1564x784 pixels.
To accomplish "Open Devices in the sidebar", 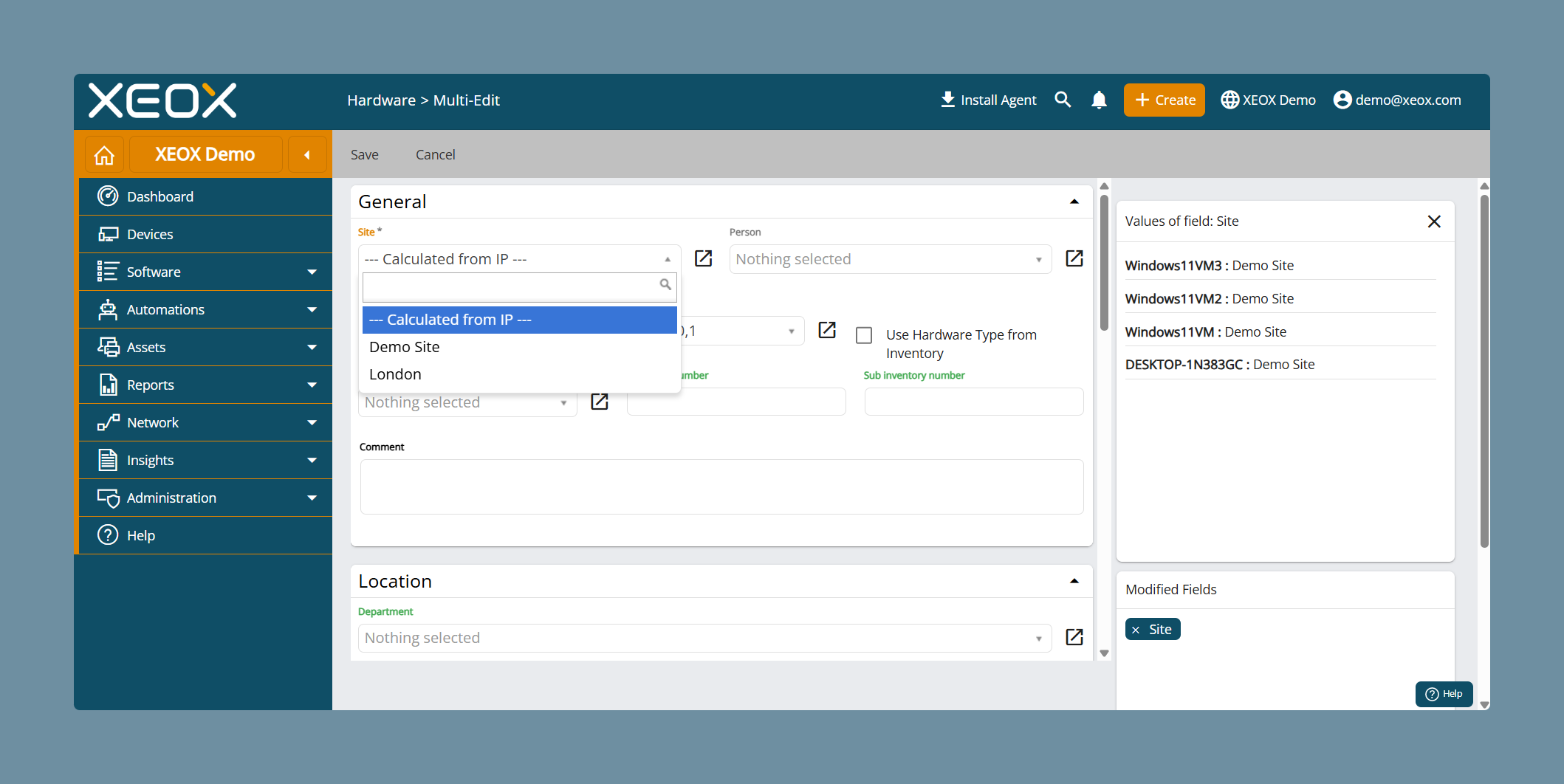I will [205, 234].
